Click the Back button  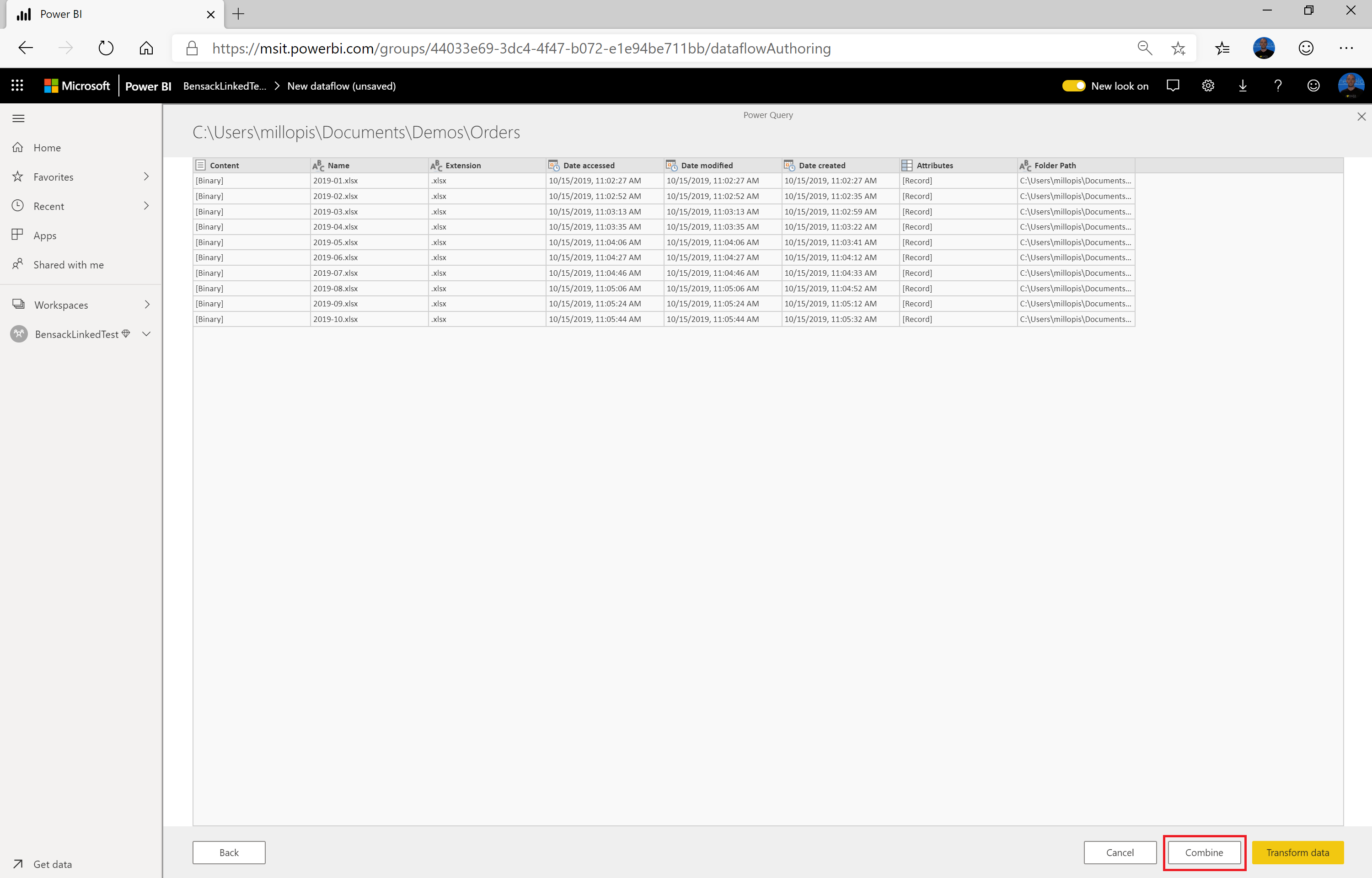point(229,852)
